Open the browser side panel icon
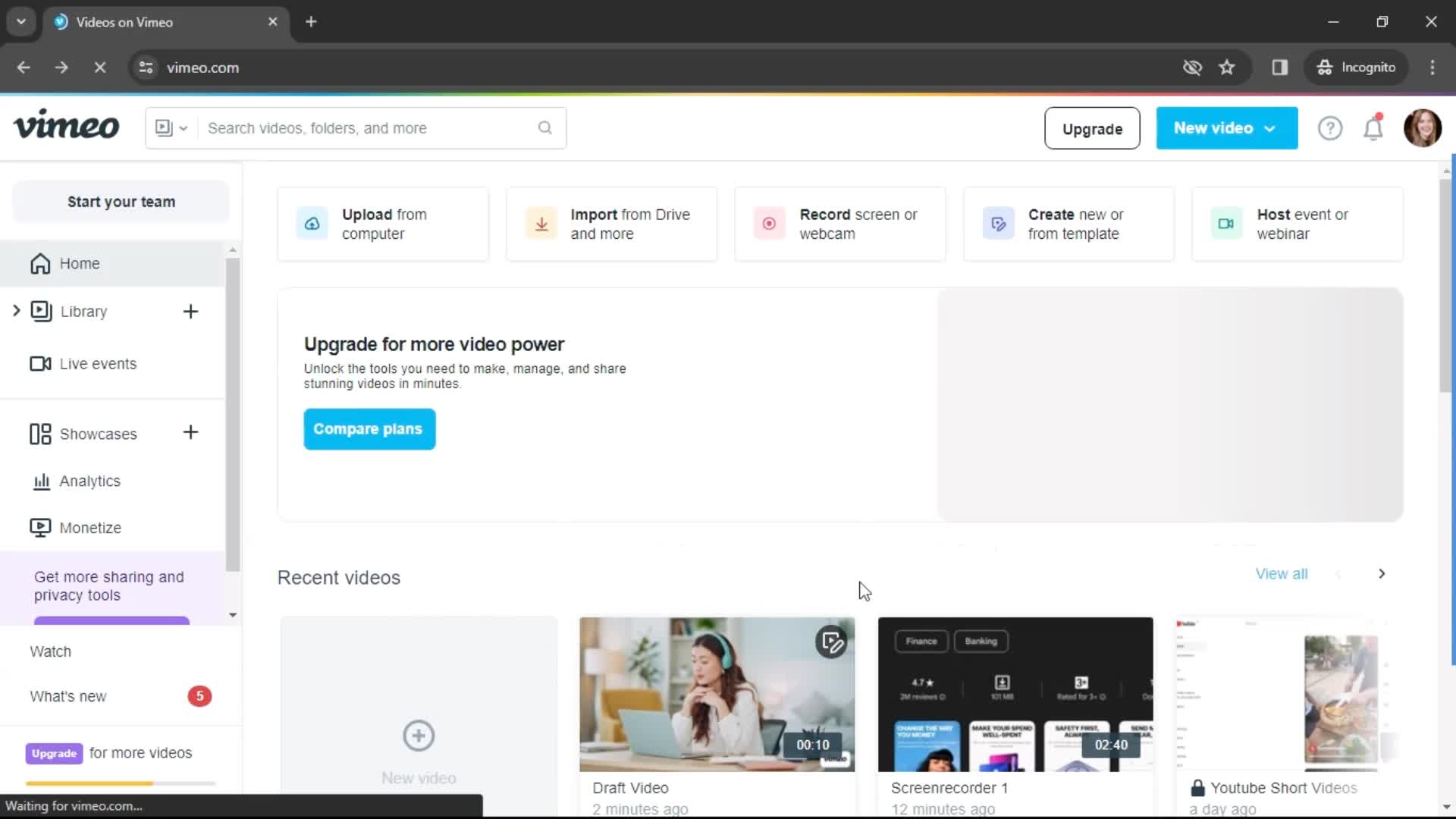Screen dimensions: 1456x819 point(1280,67)
